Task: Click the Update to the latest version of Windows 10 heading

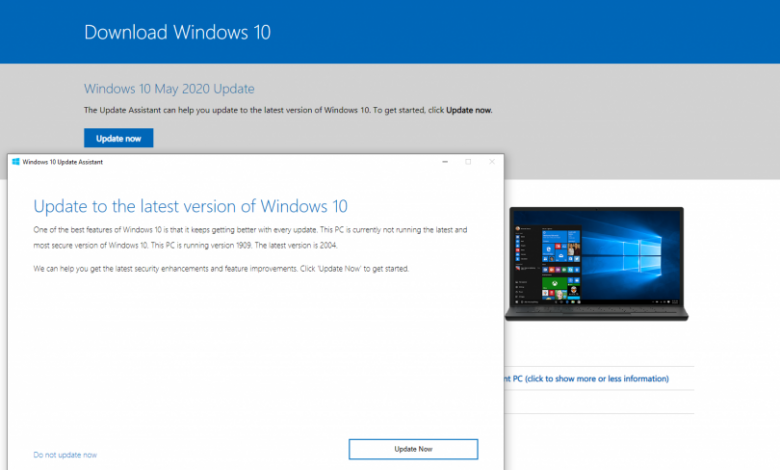Action: (191, 206)
